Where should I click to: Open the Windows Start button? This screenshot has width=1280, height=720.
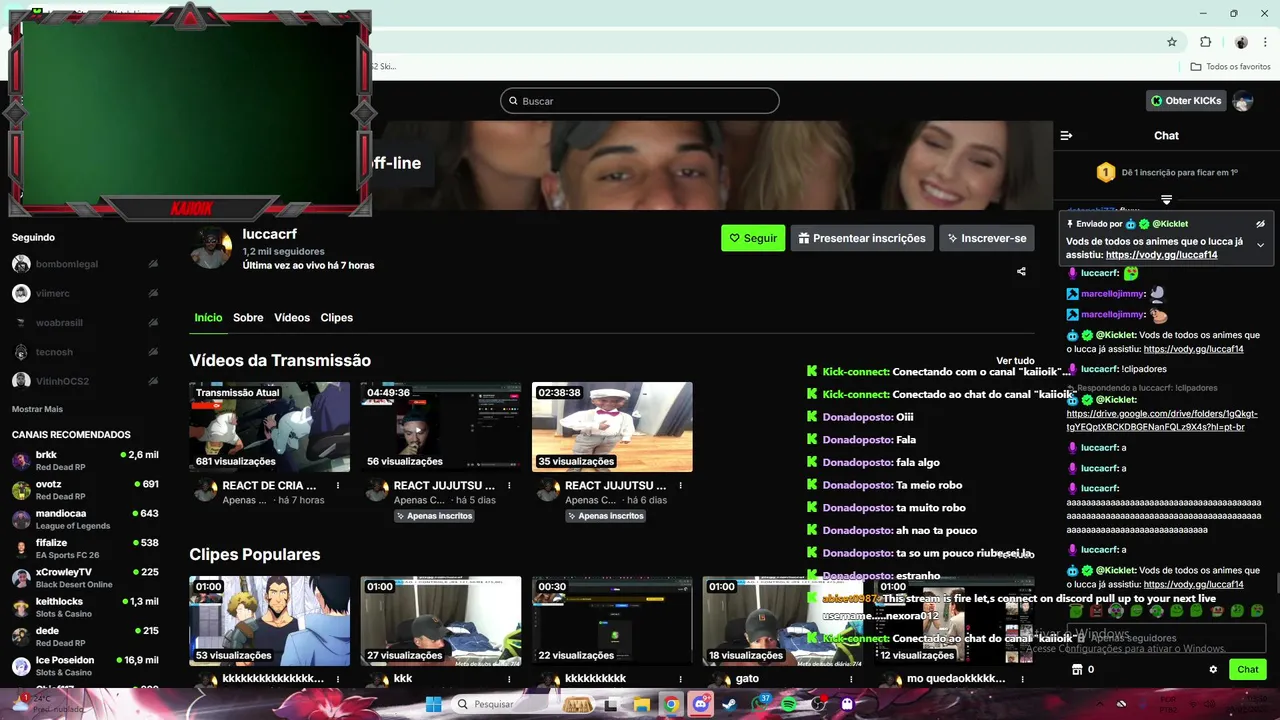click(x=434, y=704)
